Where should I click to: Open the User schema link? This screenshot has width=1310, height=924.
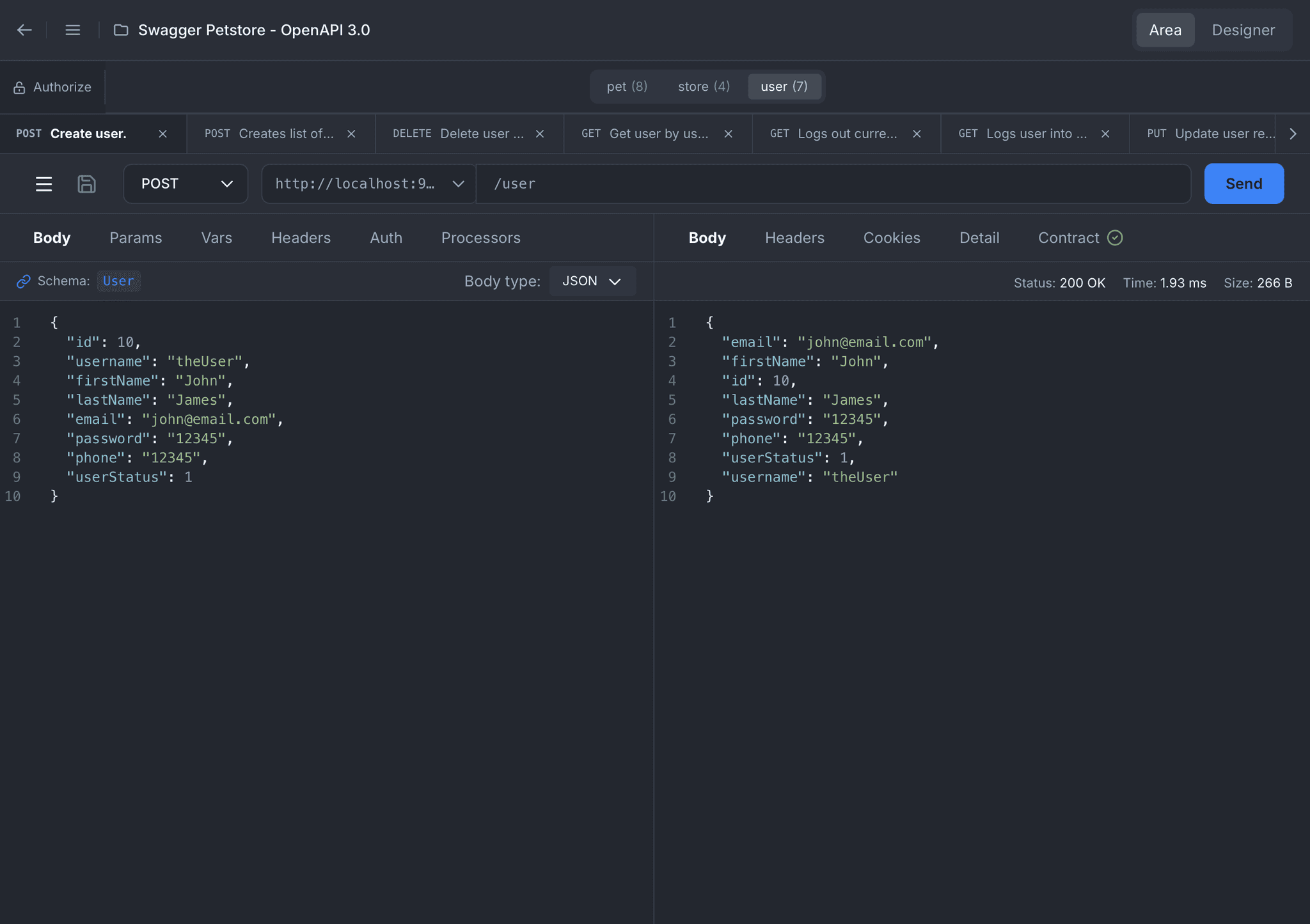118,281
